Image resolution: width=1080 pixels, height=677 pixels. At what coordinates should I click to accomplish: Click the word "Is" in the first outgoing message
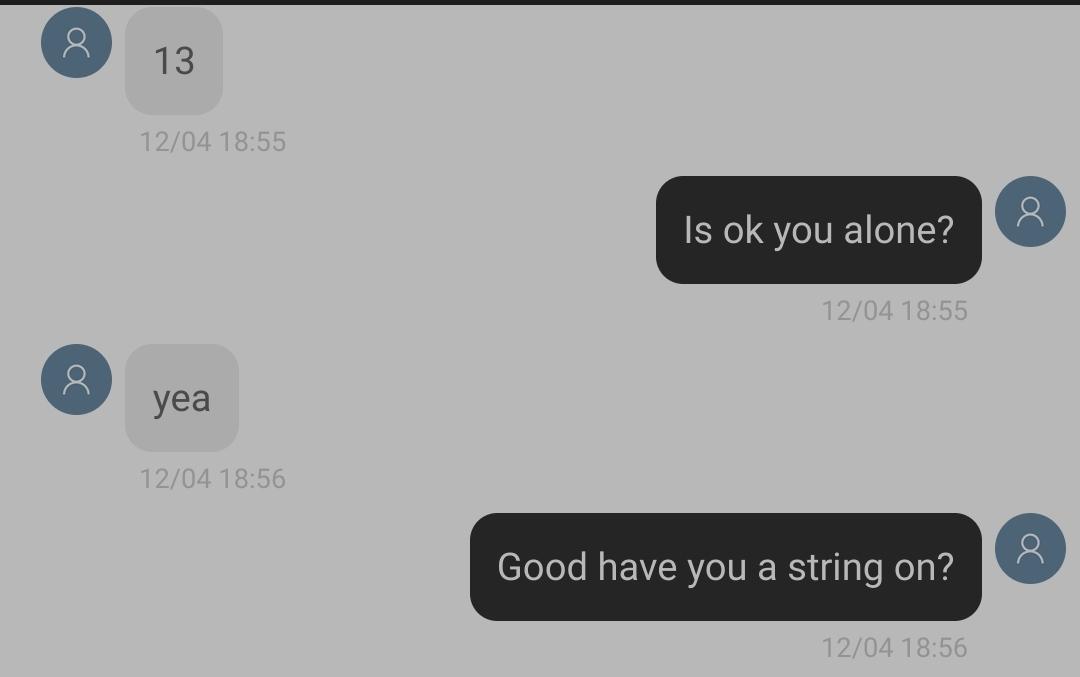tap(698, 230)
